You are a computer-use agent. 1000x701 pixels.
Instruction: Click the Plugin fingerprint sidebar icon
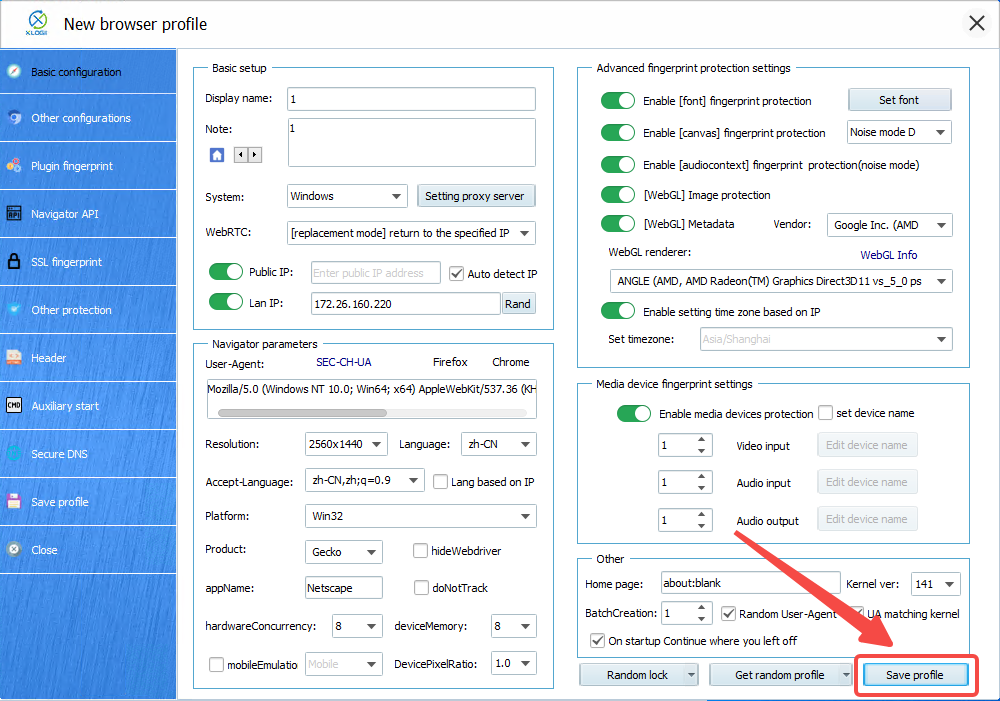(14, 166)
